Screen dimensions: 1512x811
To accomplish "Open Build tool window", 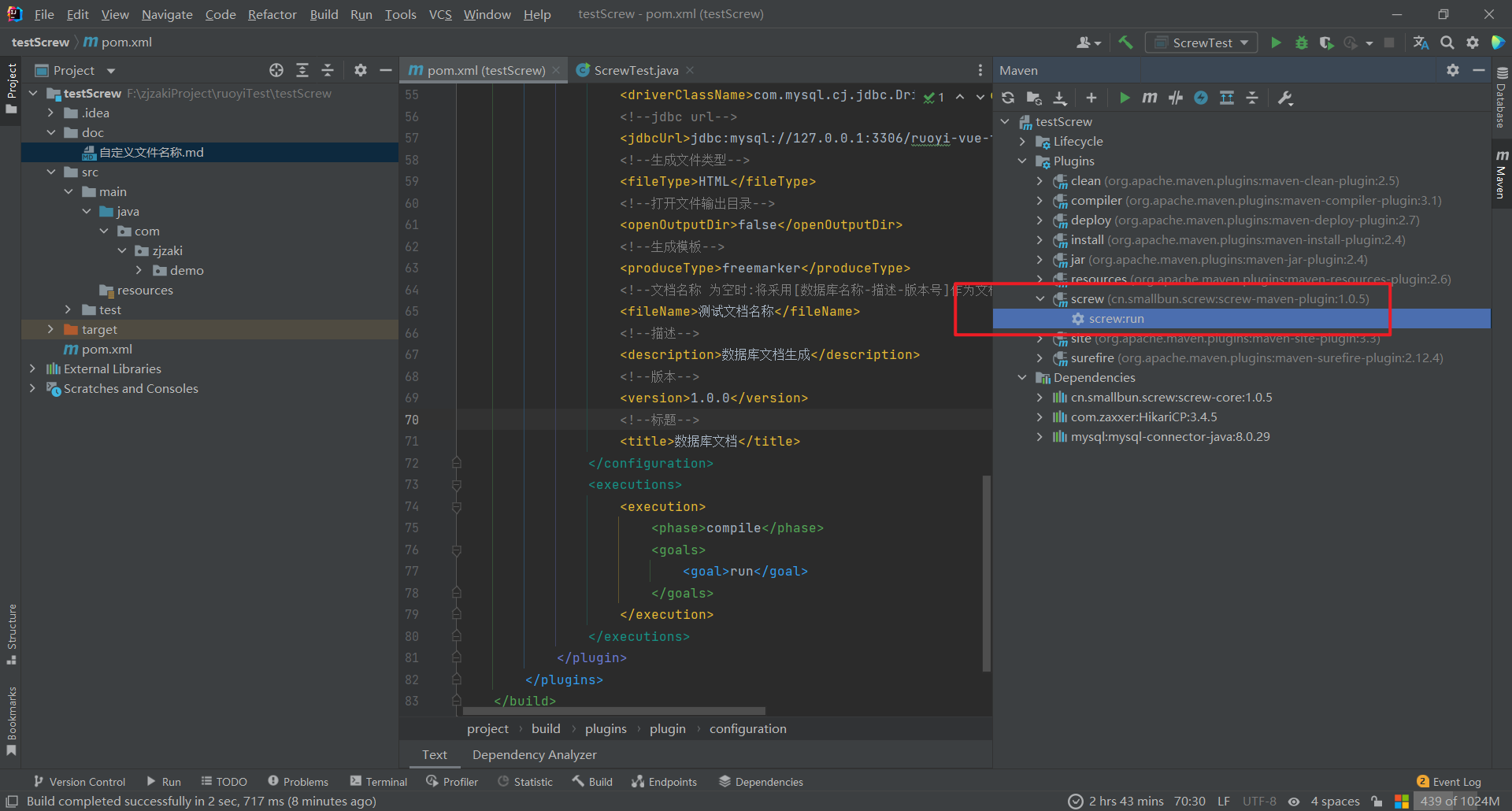I will [x=592, y=781].
